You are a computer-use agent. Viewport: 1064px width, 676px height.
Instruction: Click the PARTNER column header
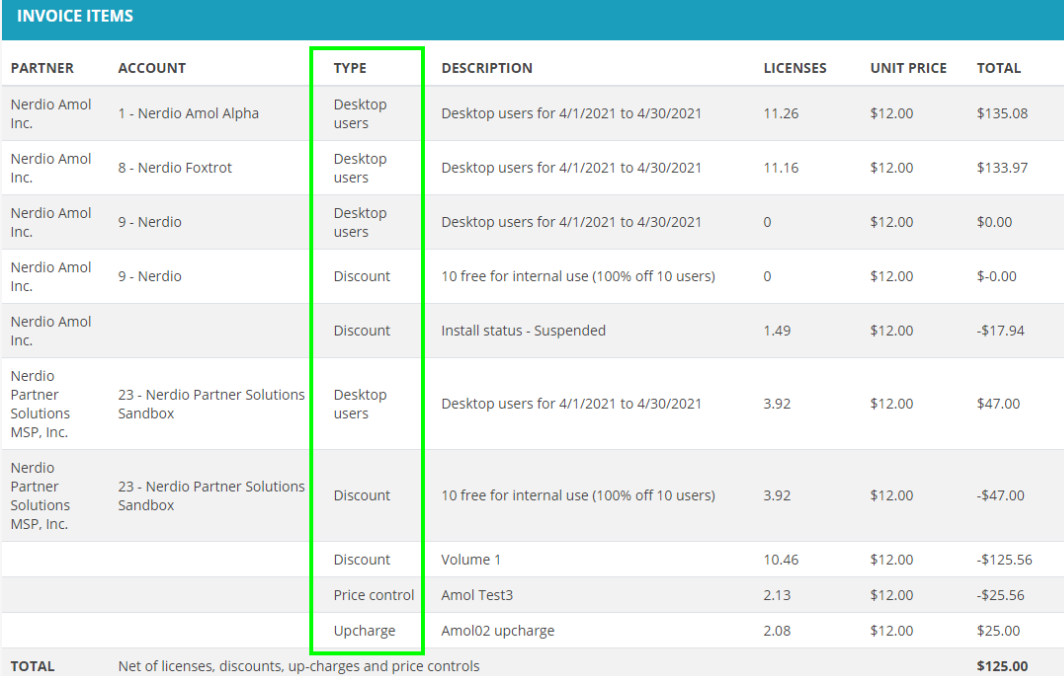pos(42,68)
